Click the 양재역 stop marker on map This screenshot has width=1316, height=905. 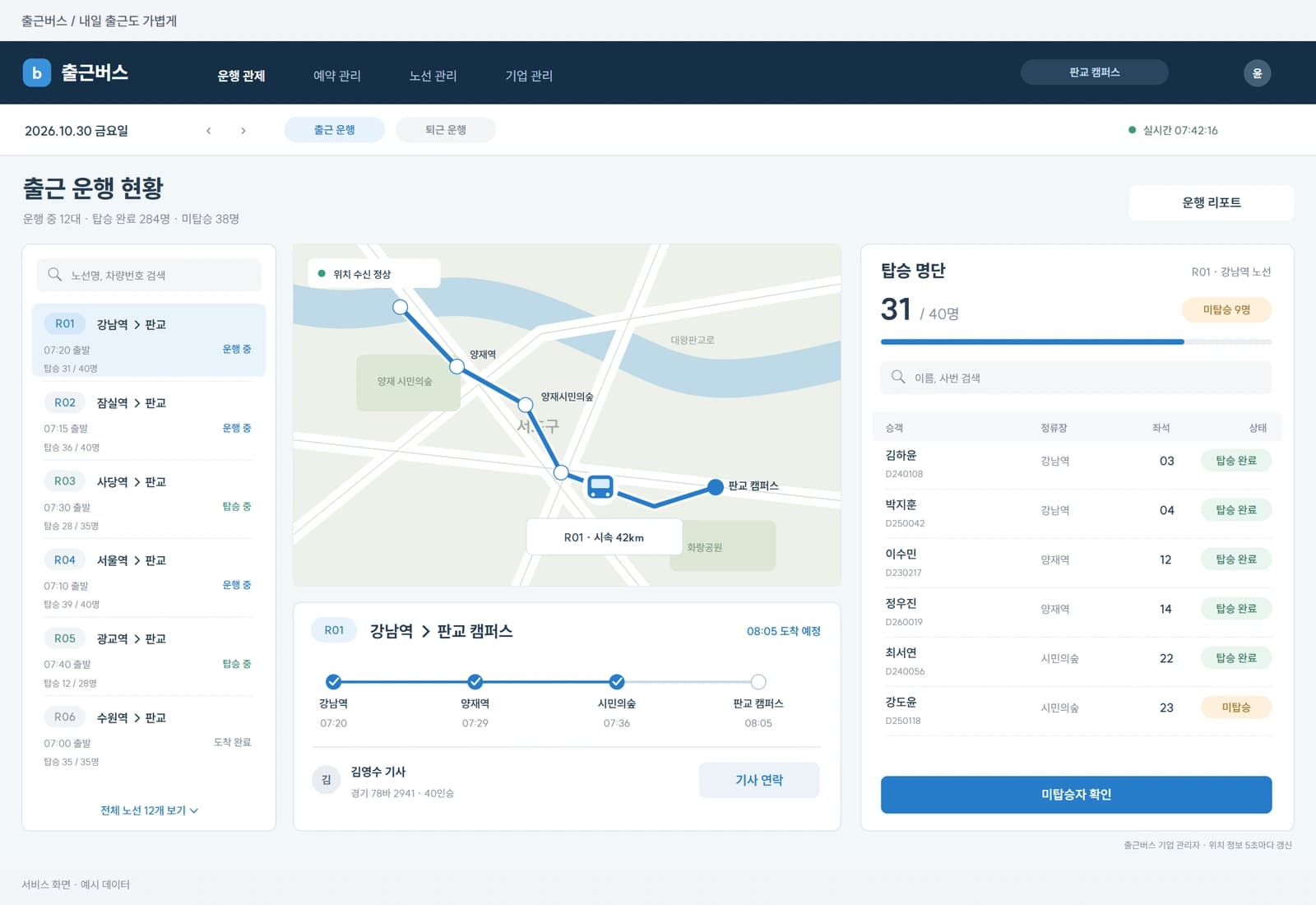click(456, 366)
